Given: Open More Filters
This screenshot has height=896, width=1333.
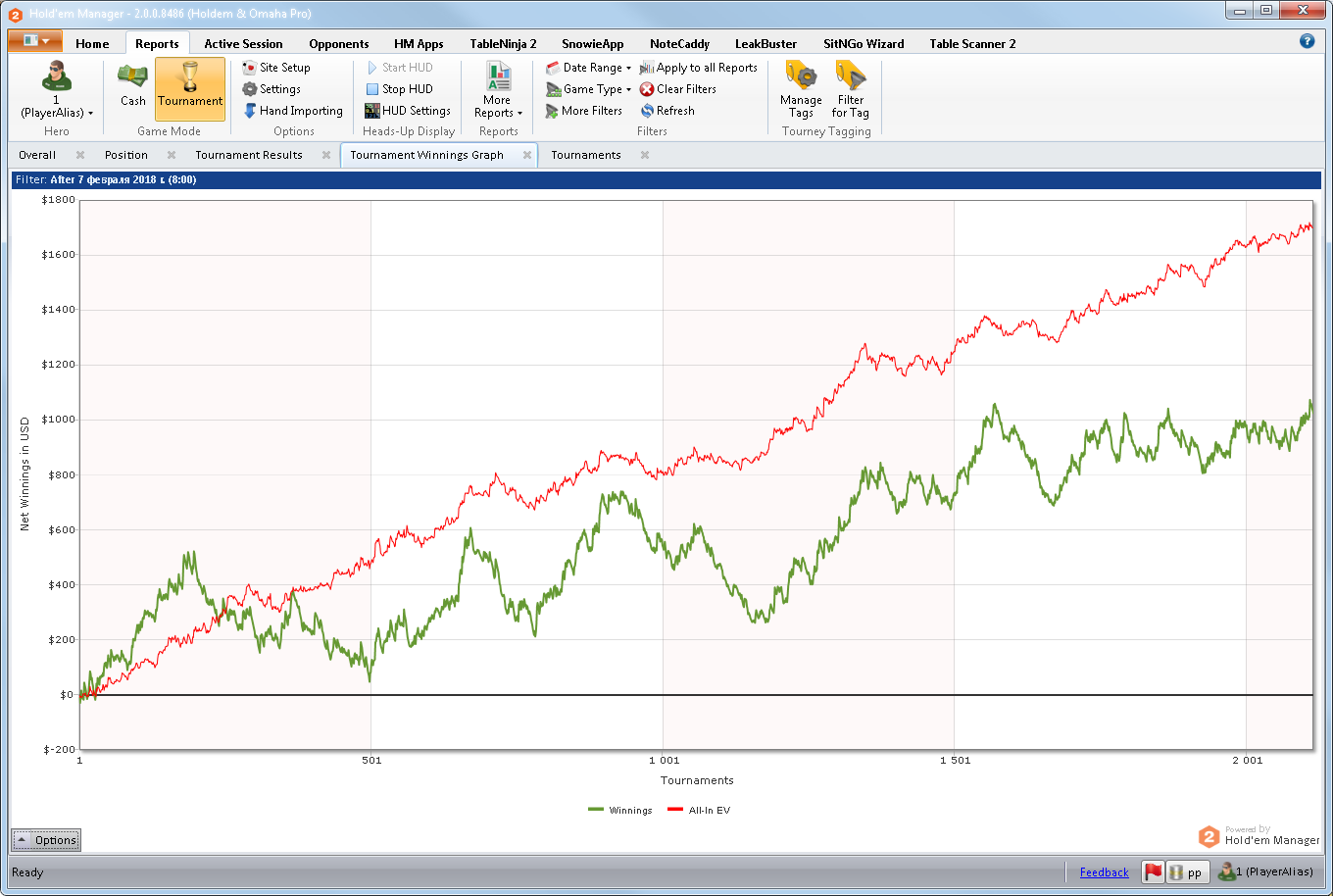Looking at the screenshot, I should pos(584,111).
